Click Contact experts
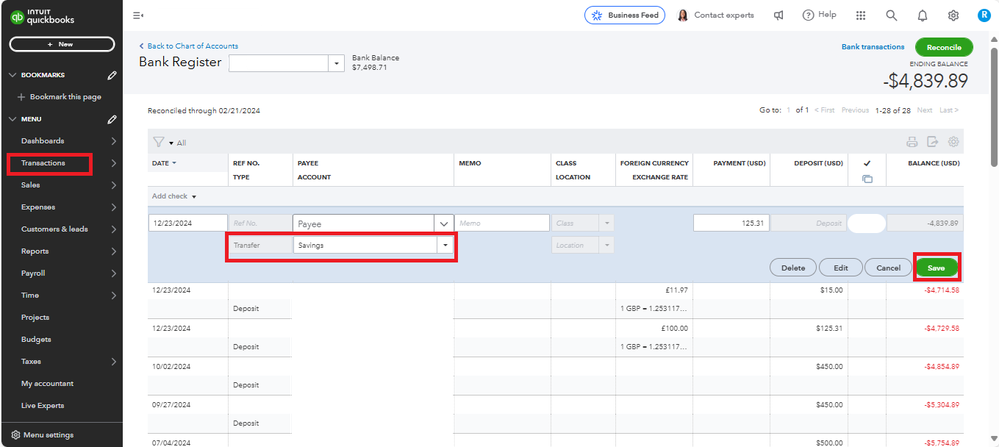The height and width of the screenshot is (447, 999). (x=715, y=15)
